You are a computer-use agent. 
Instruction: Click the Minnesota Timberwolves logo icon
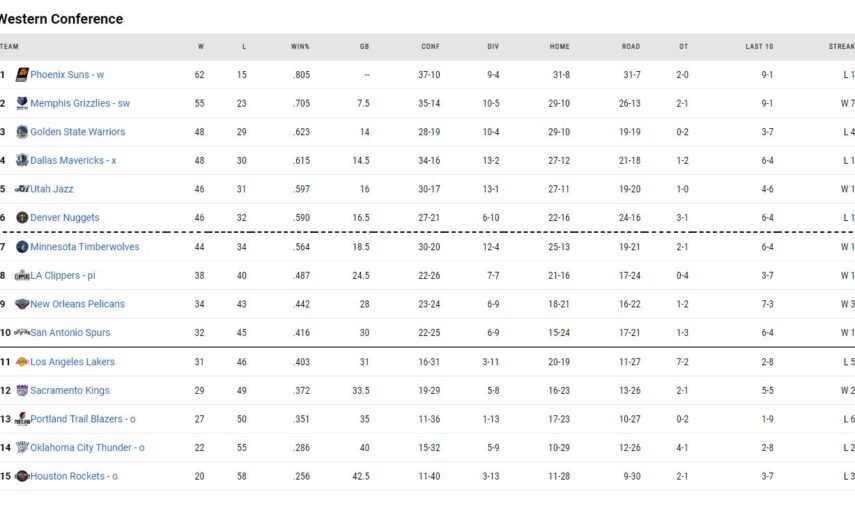tap(22, 247)
